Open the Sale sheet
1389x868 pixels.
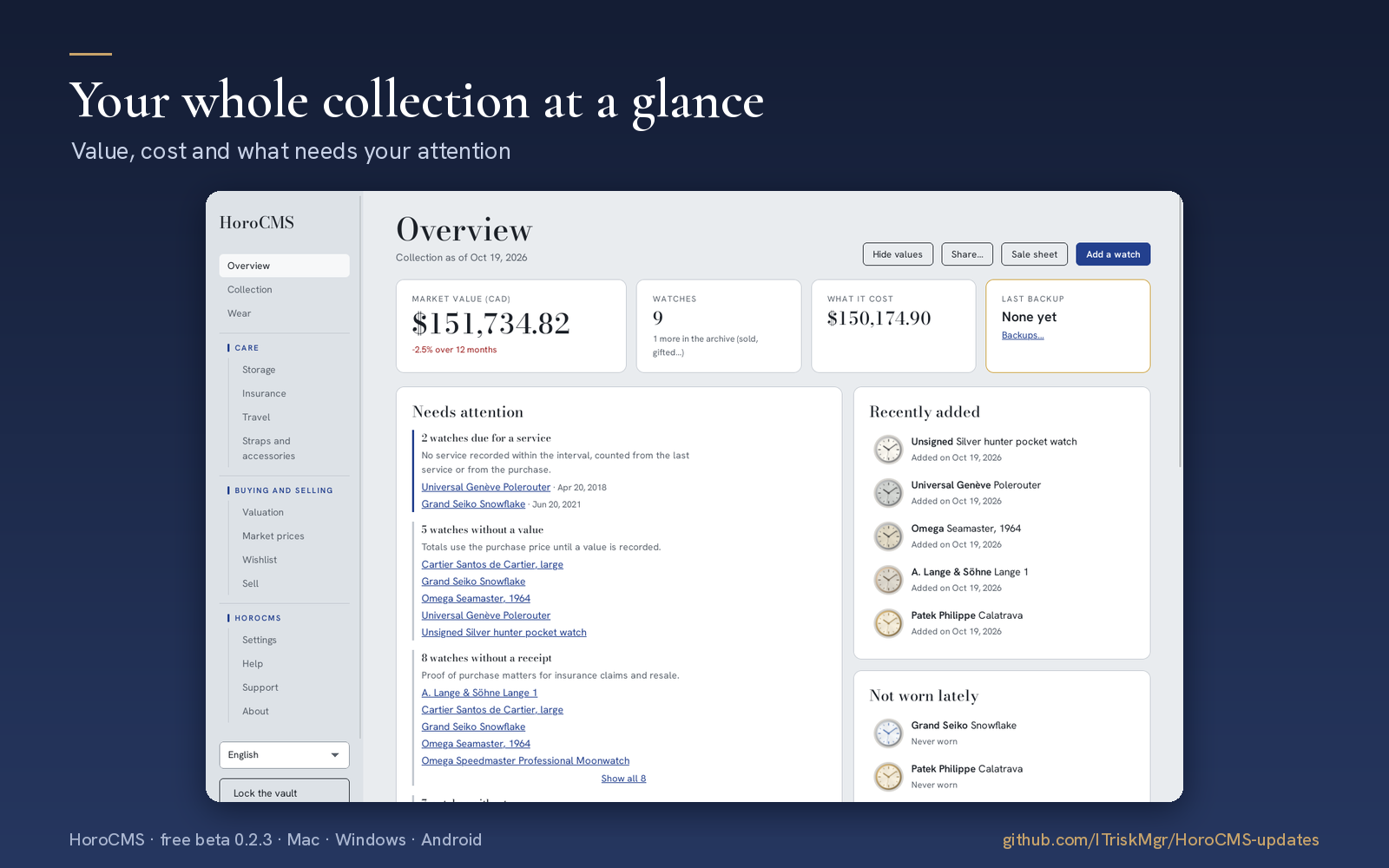click(1034, 254)
